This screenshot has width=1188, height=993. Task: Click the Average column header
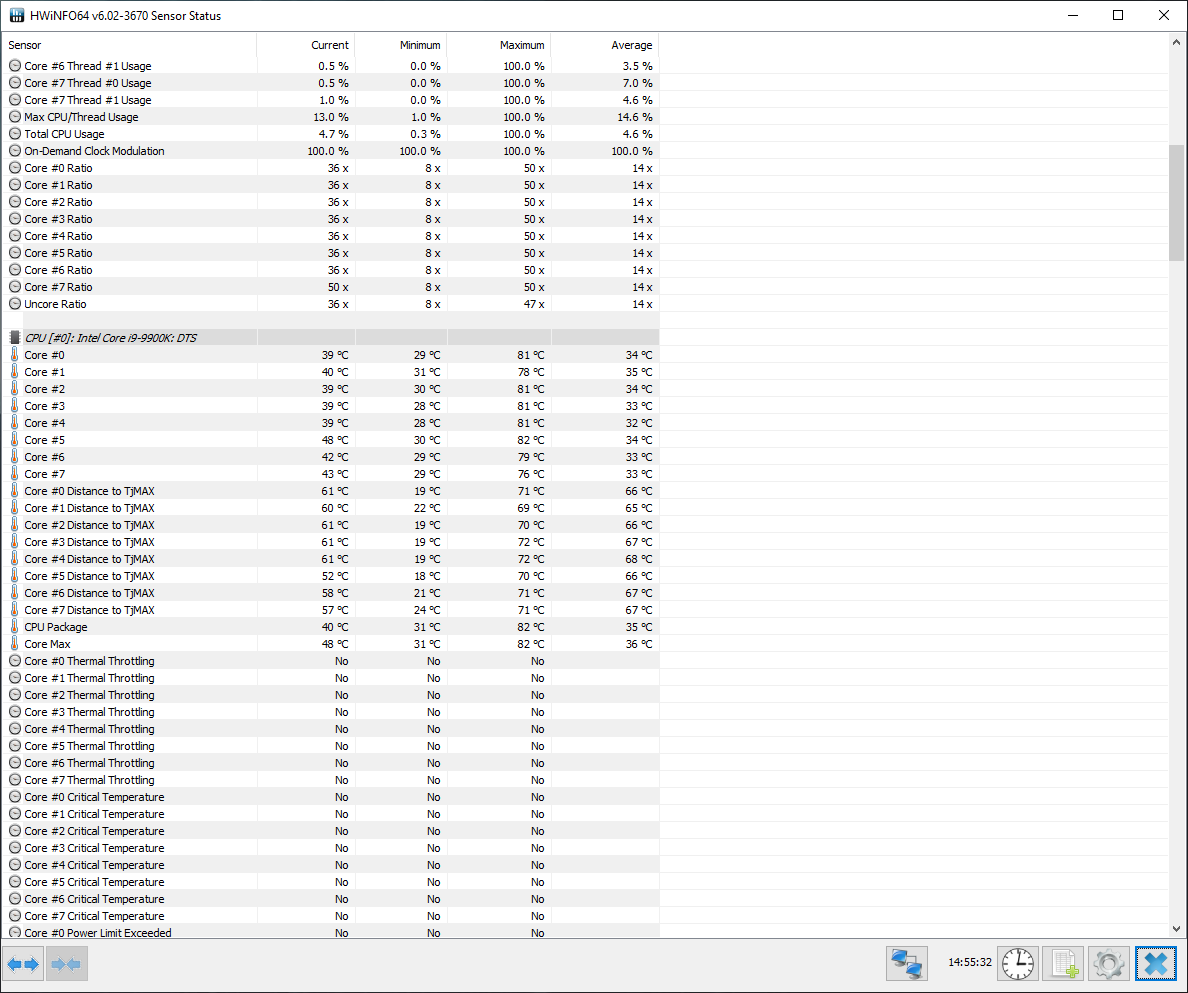click(605, 45)
